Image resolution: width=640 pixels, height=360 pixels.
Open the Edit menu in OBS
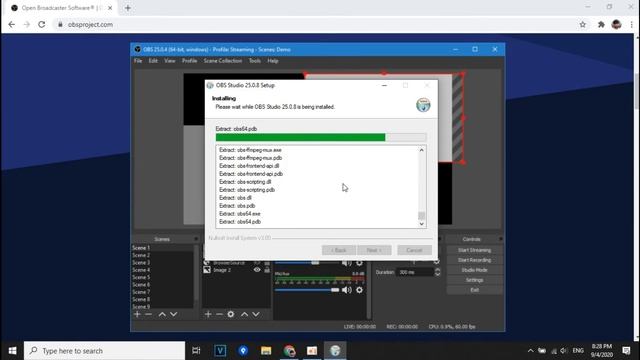pyautogui.click(x=153, y=61)
